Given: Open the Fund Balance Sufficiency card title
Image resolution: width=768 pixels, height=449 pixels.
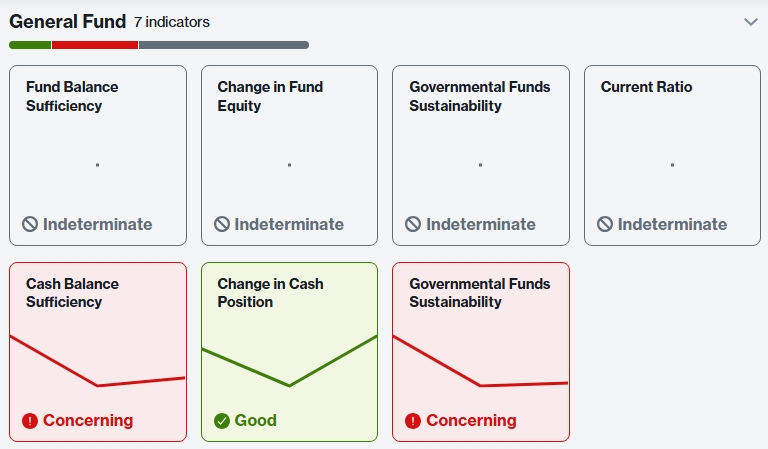Looking at the screenshot, I should tap(72, 96).
